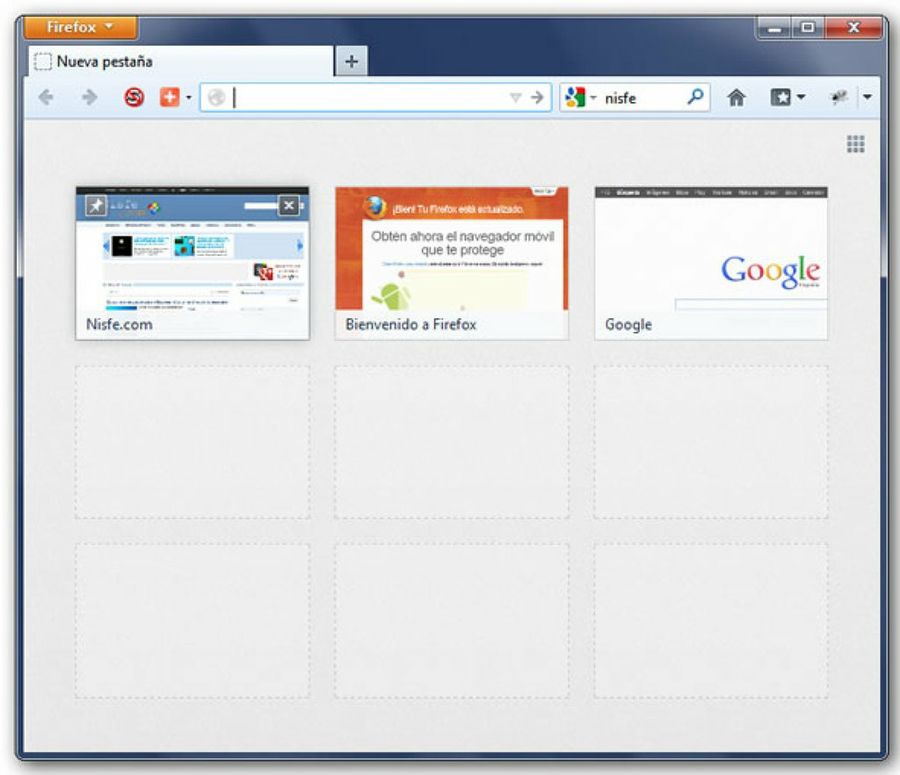
Task: Click the Forward navigation arrow
Action: click(x=88, y=98)
